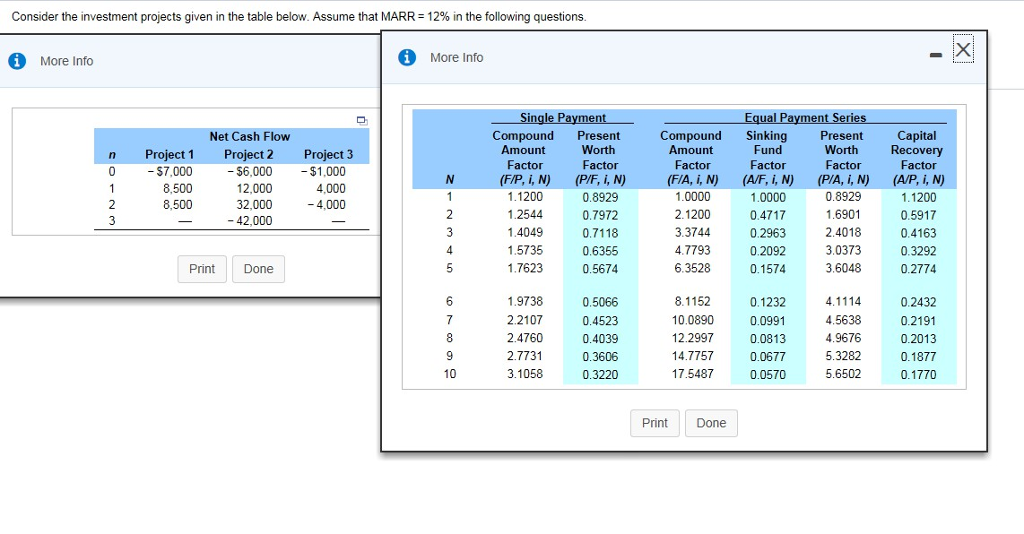Click the pop-out icon above the Net Cash Flow table
Viewport: 1024px width, 534px height.
coord(361,121)
